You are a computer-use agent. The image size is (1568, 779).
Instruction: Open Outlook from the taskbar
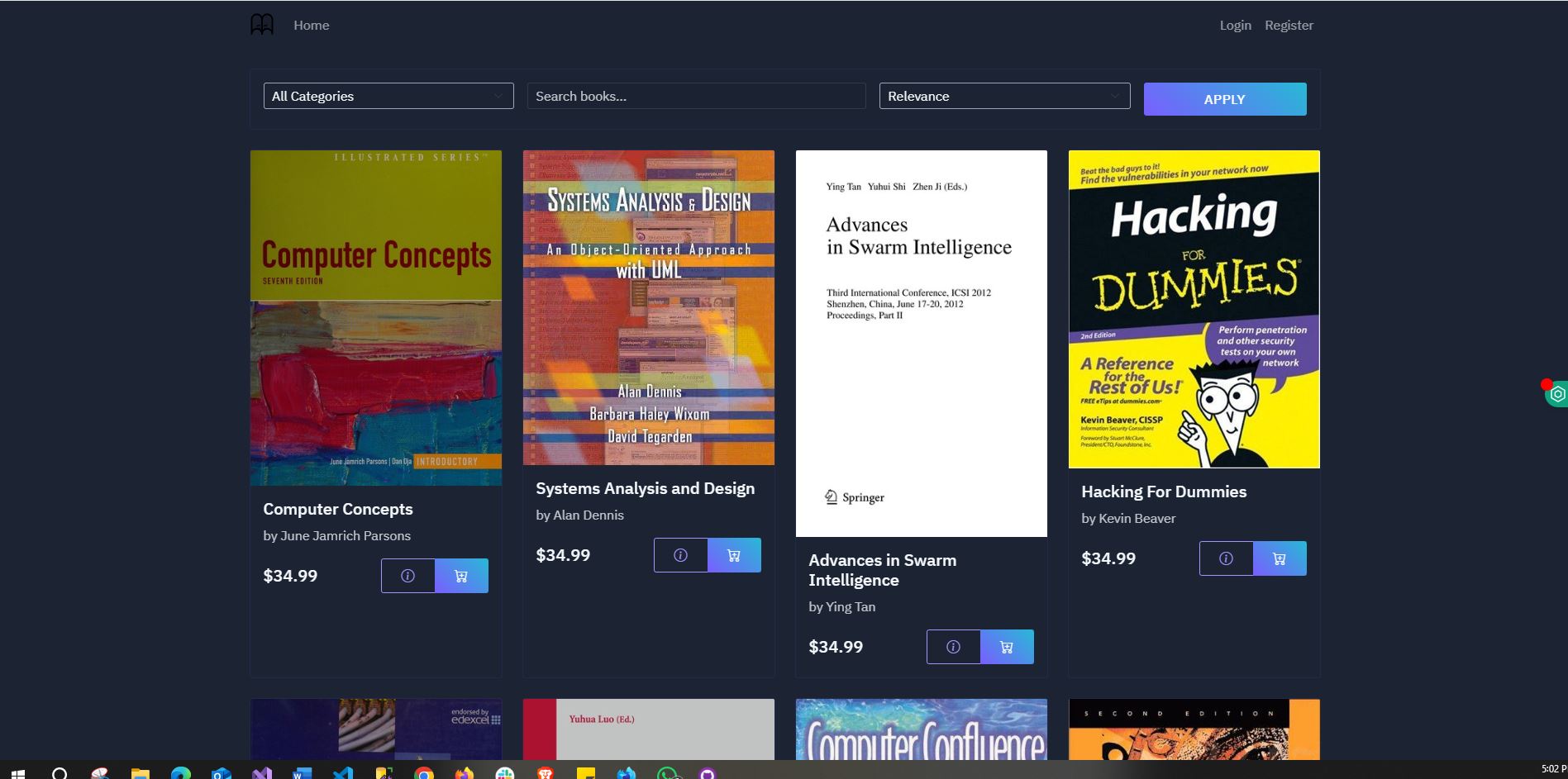point(221,774)
